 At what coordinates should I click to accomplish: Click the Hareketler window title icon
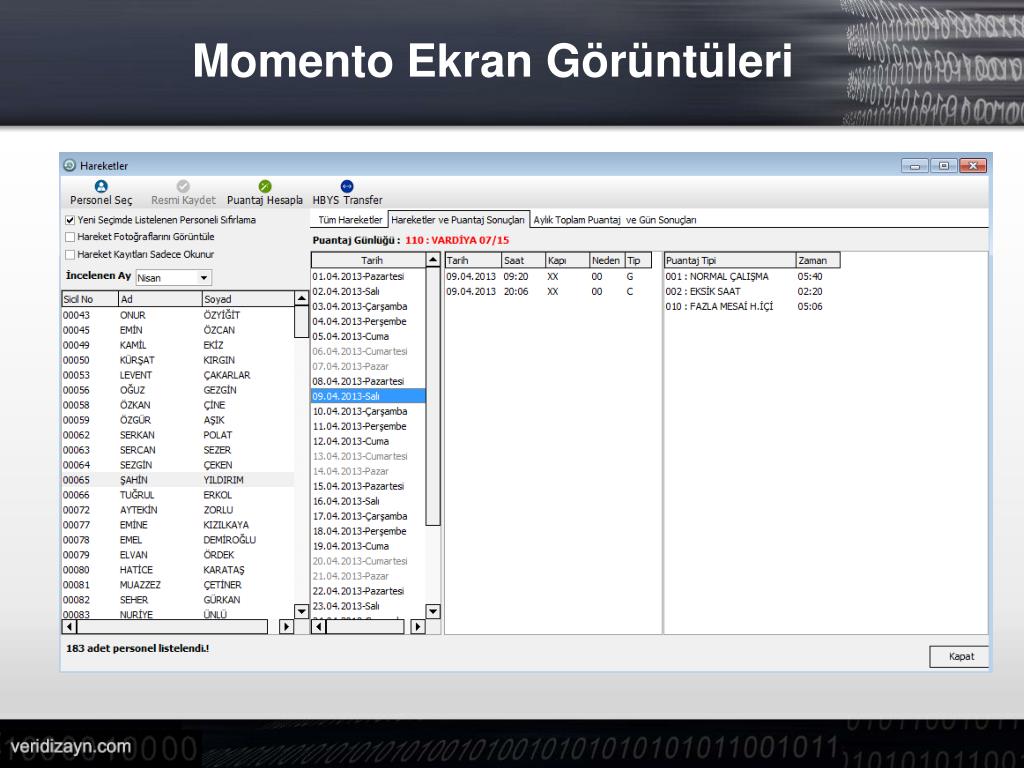tap(70, 165)
